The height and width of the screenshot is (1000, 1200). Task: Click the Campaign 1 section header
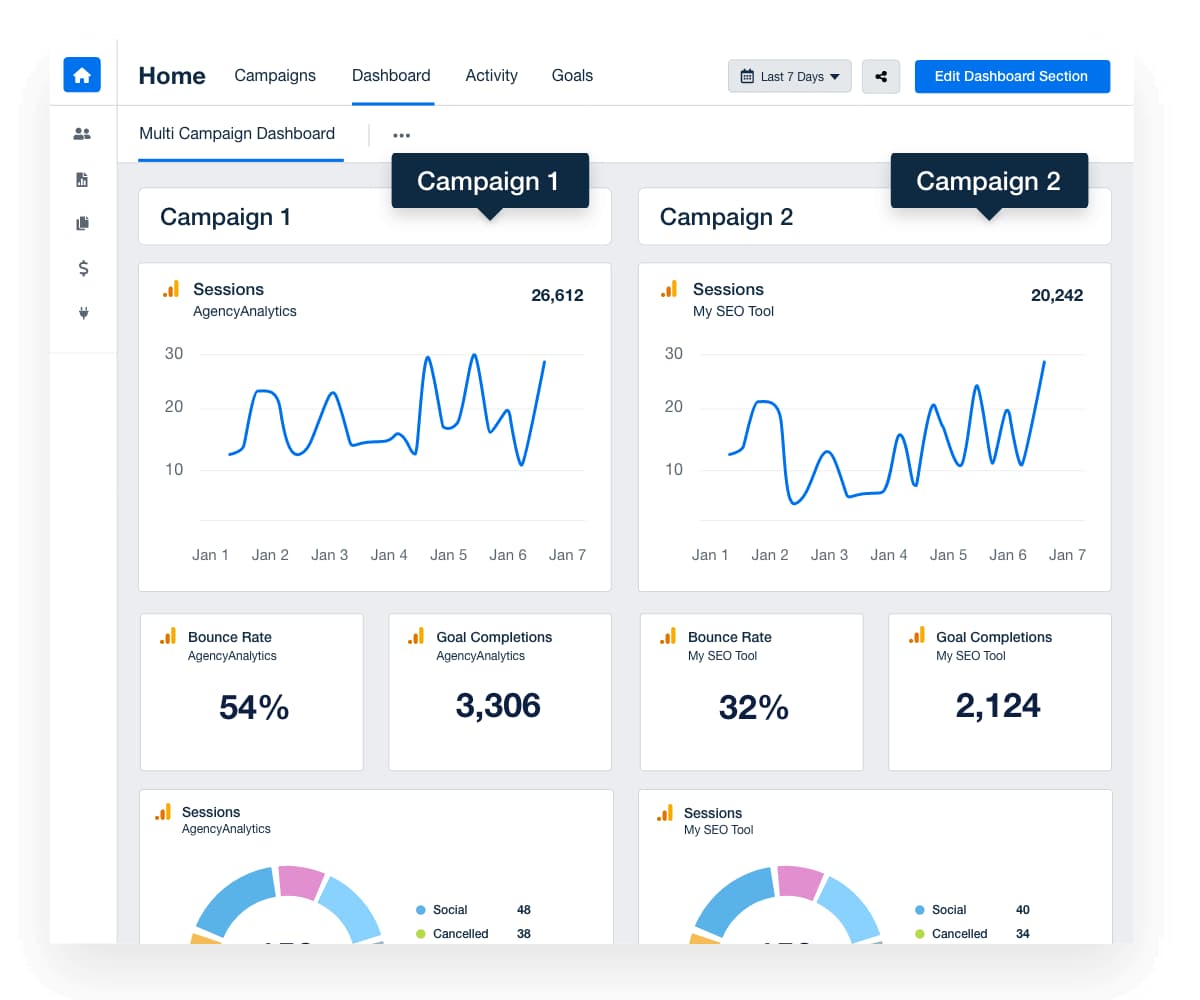375,216
